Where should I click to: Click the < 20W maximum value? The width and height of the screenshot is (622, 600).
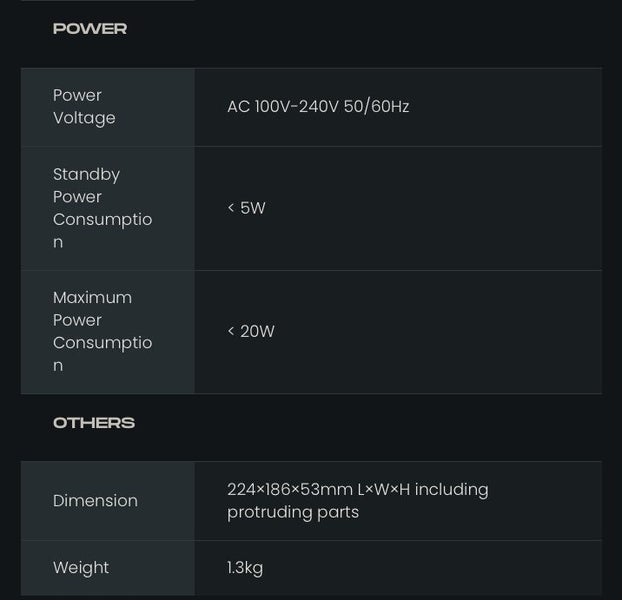pyautogui.click(x=251, y=331)
